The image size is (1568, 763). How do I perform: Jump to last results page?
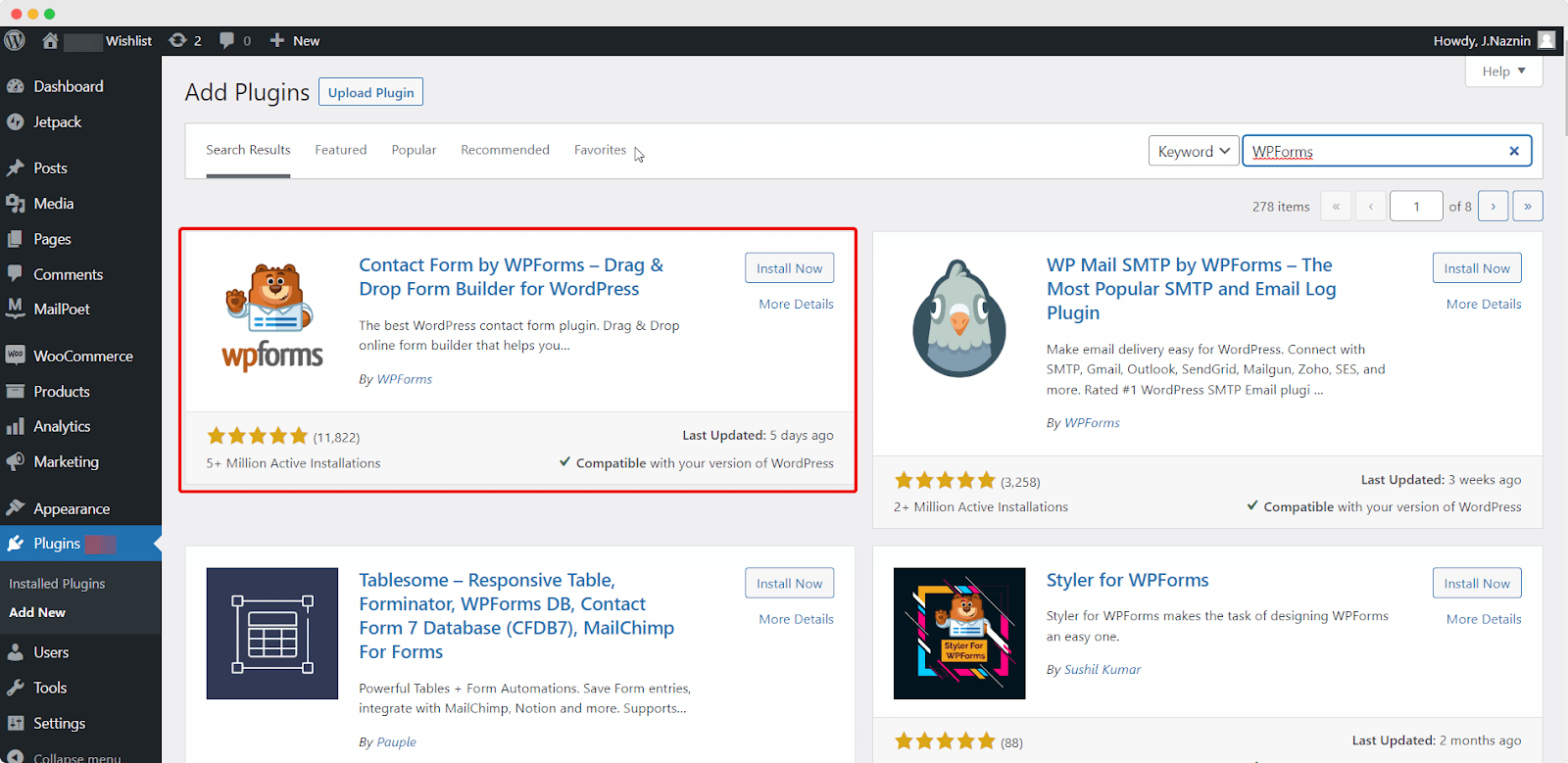(x=1528, y=206)
